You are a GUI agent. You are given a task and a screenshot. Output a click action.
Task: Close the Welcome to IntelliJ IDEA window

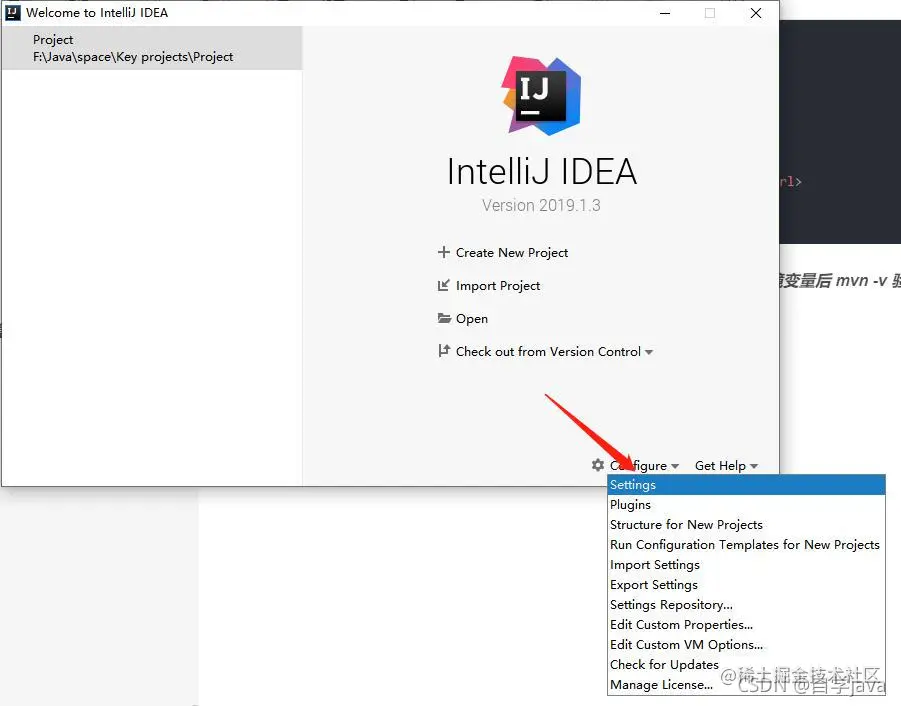[756, 13]
